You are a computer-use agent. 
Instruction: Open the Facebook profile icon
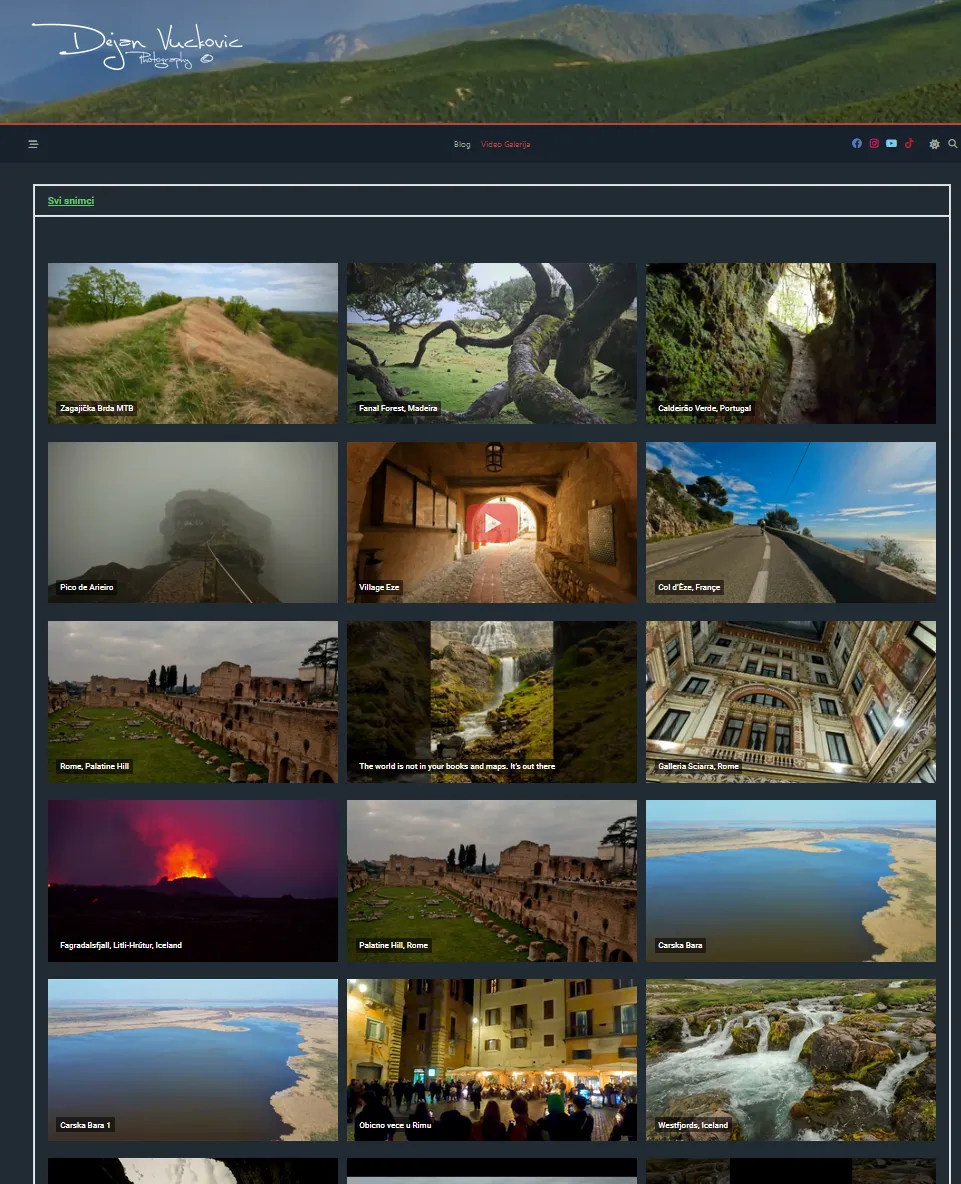[x=857, y=143]
